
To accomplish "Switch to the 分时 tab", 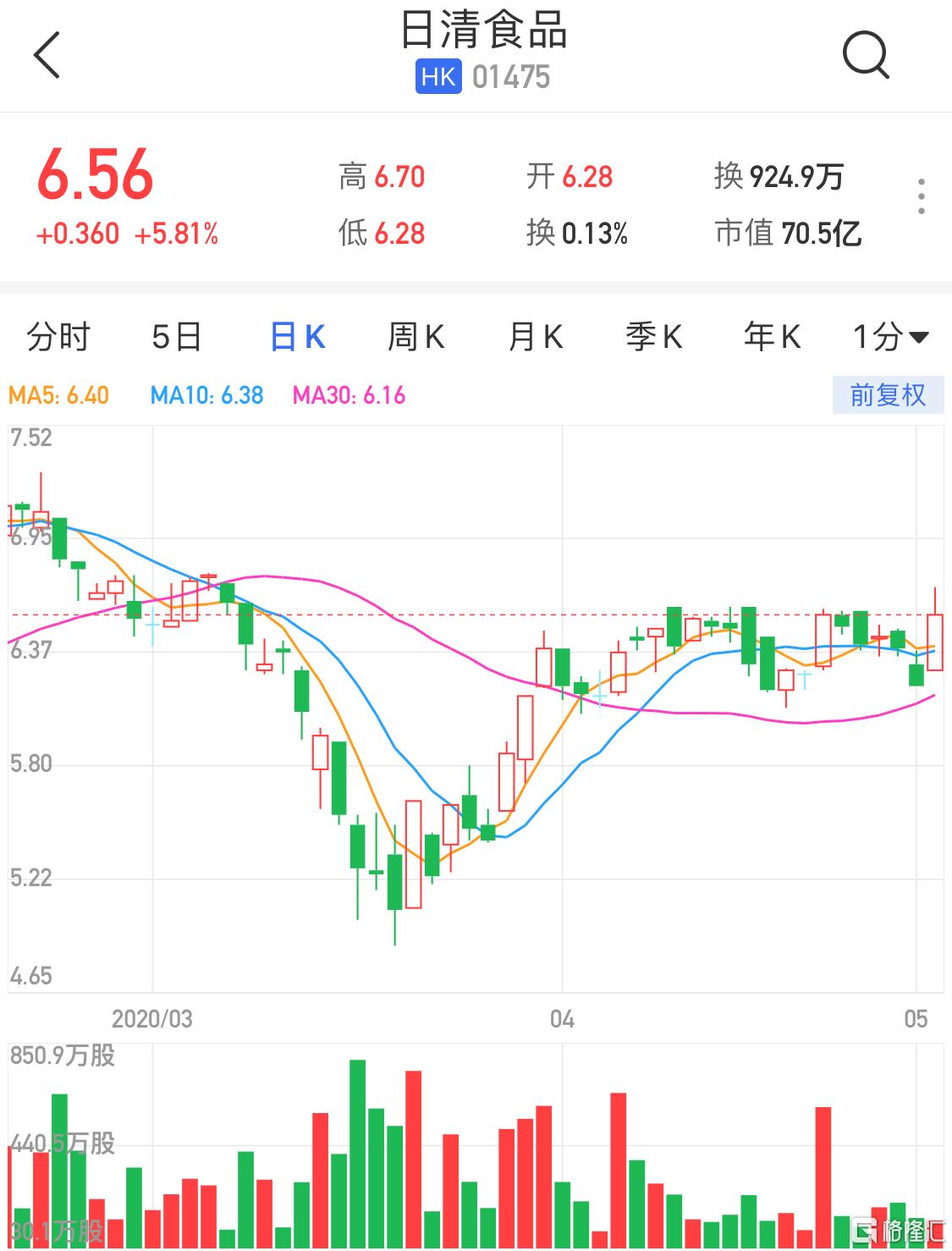I will coord(58,337).
